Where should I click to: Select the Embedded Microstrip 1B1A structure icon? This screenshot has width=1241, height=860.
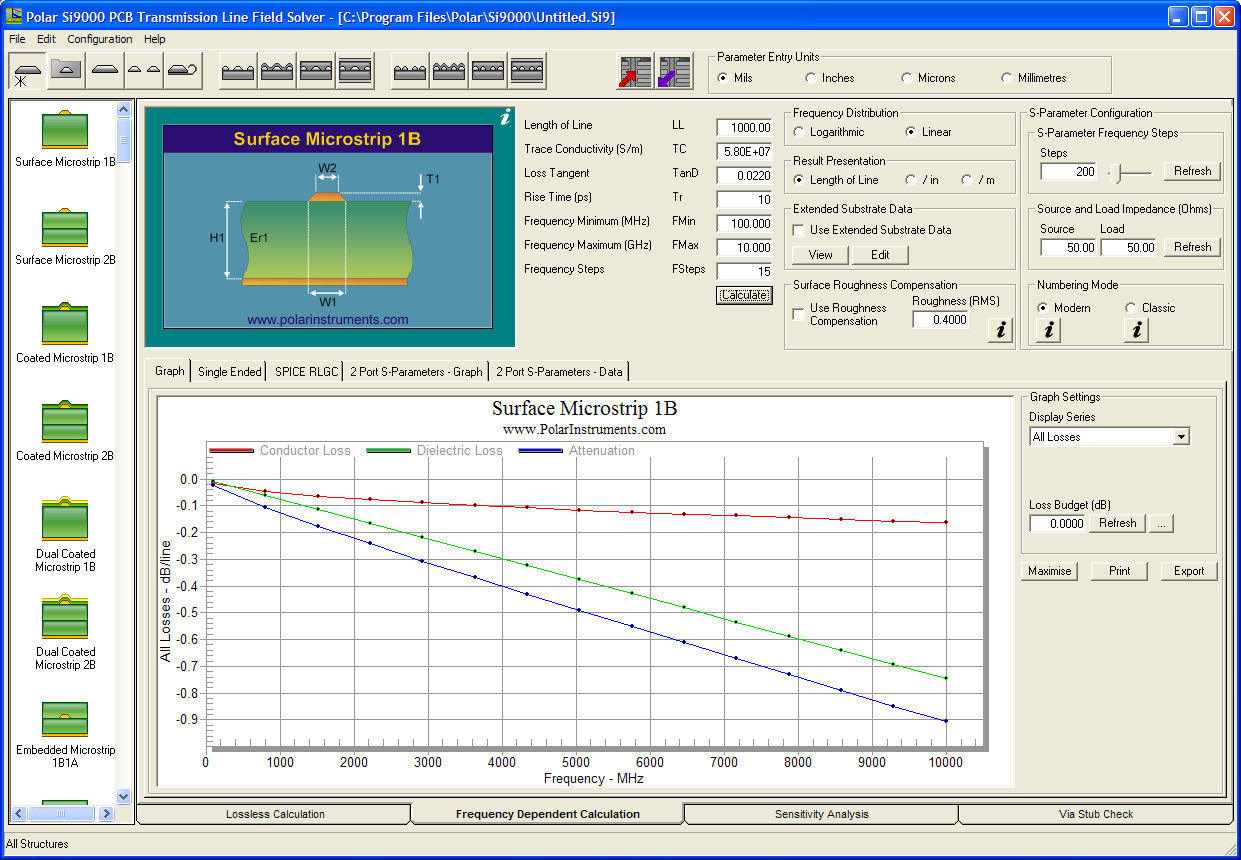click(x=65, y=719)
